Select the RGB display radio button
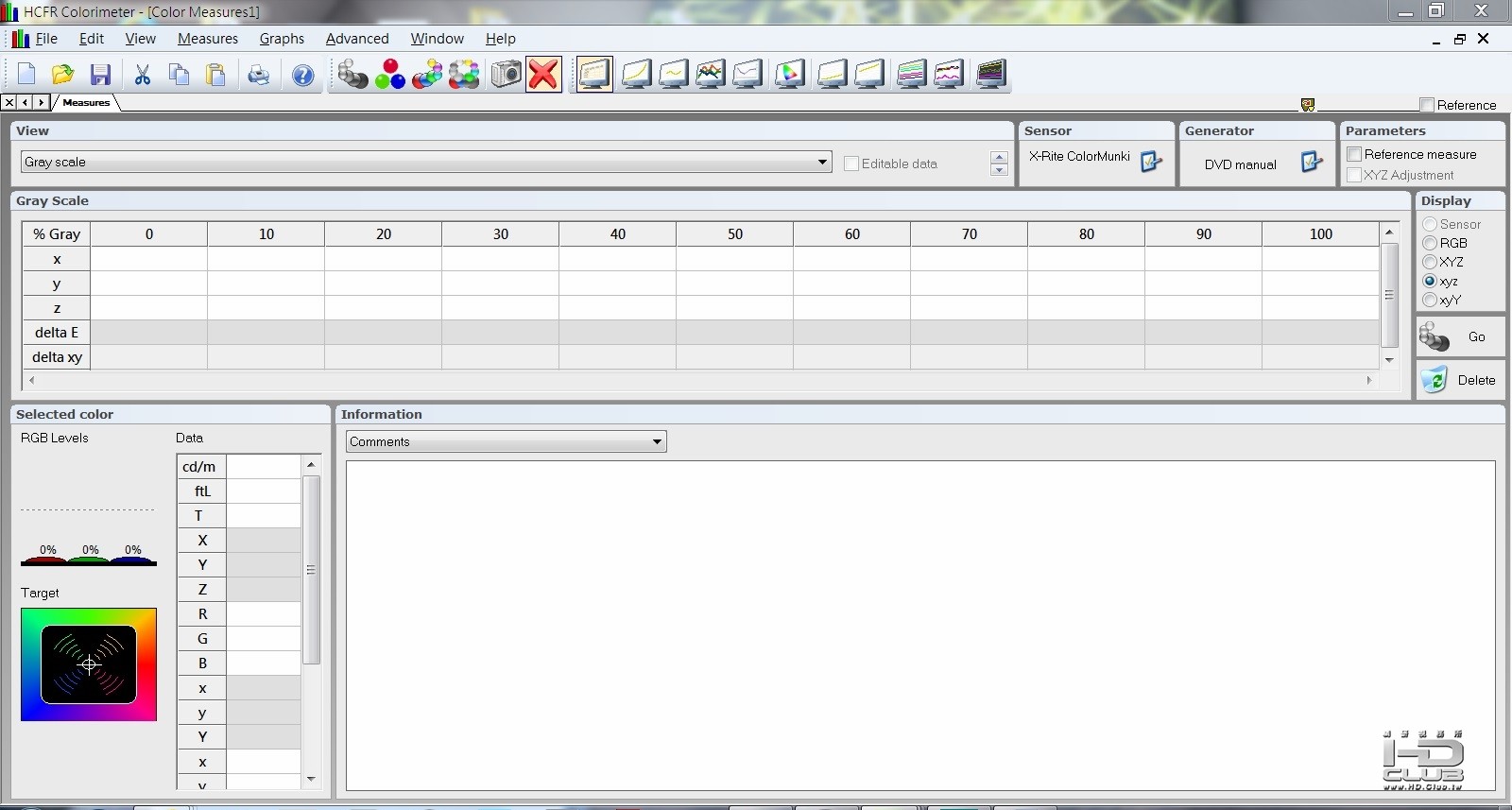Image resolution: width=1512 pixels, height=810 pixels. coord(1430,243)
